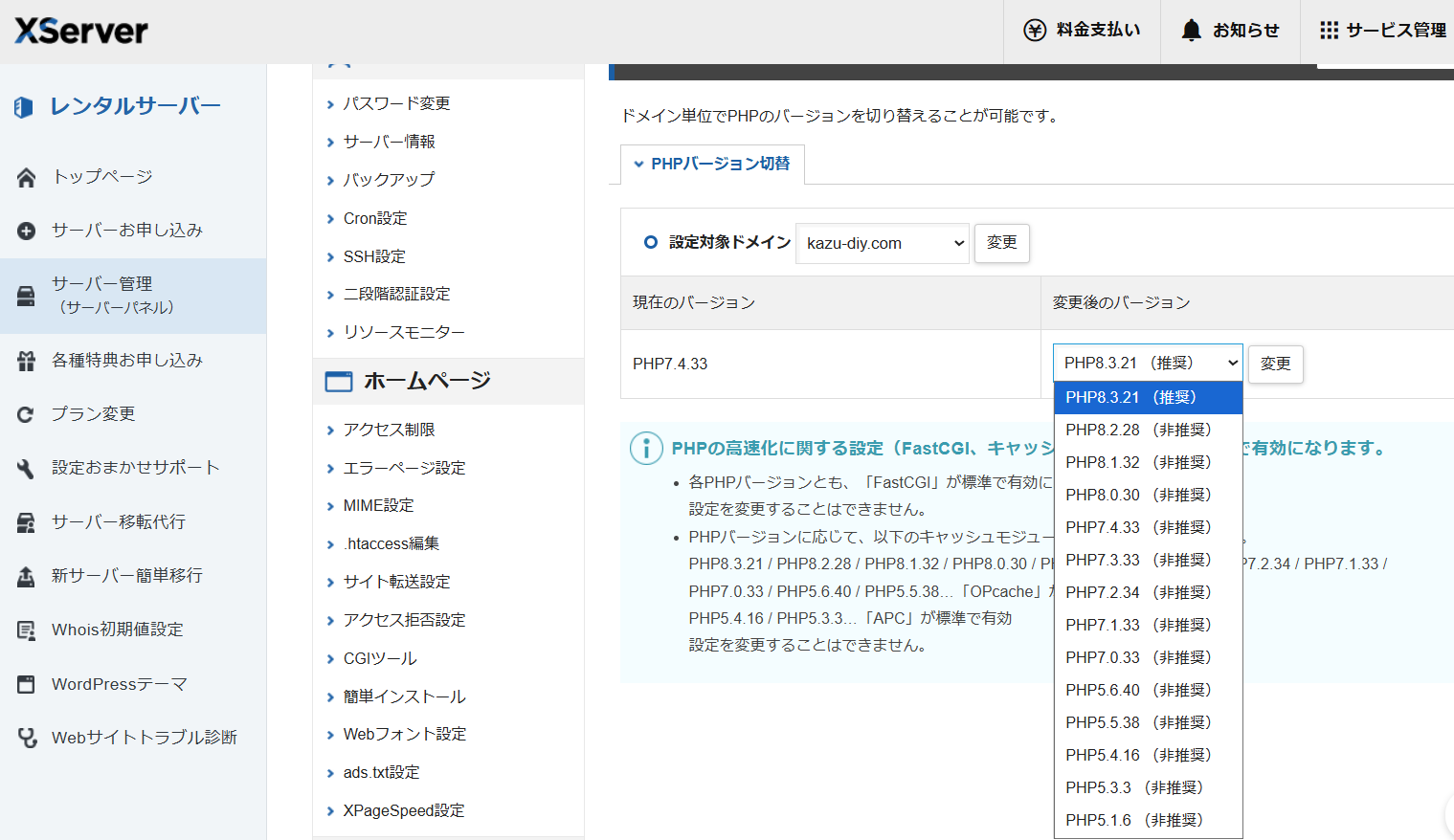This screenshot has width=1454, height=840.
Task: Click the notification bell icon (お知らせ)
Action: tap(1191, 31)
